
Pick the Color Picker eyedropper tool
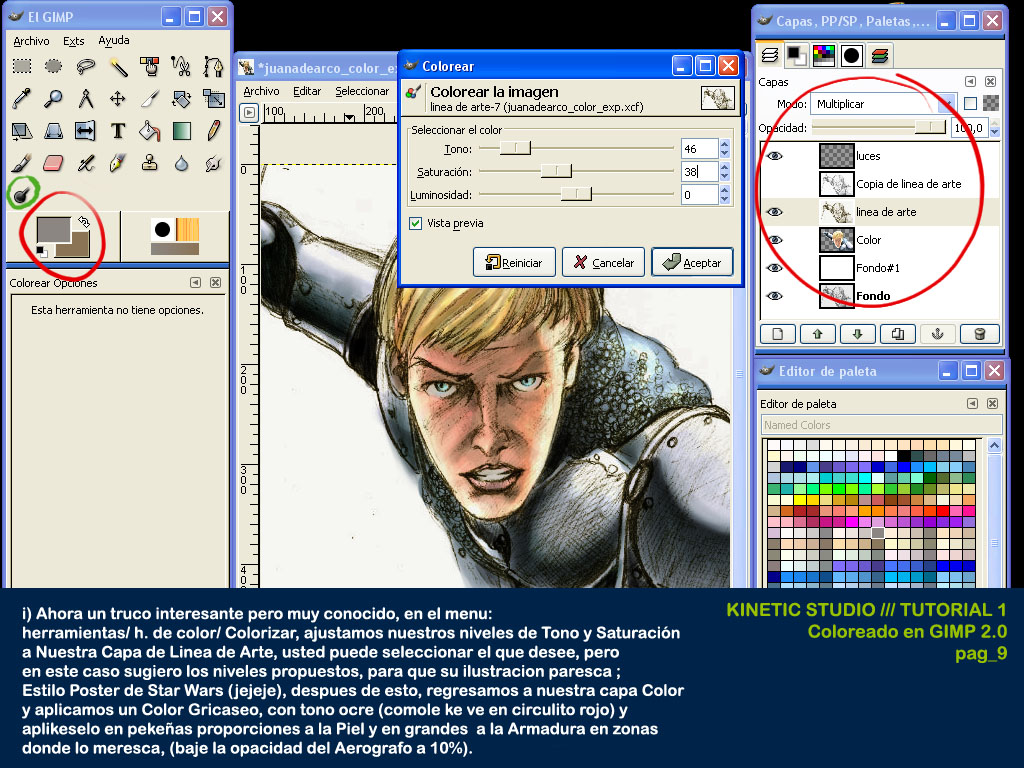tap(22, 99)
